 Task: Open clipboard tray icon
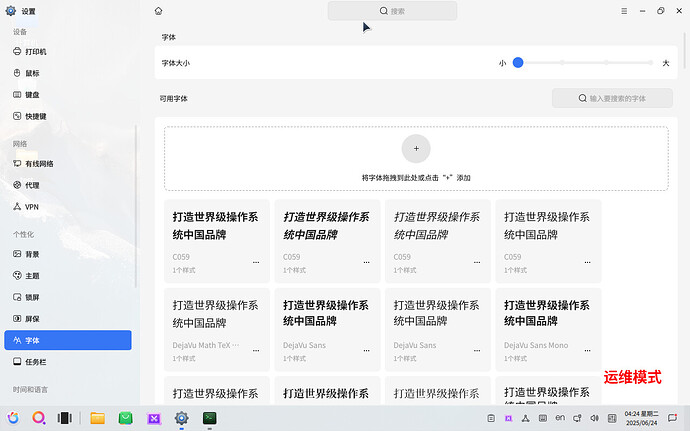tap(491, 418)
